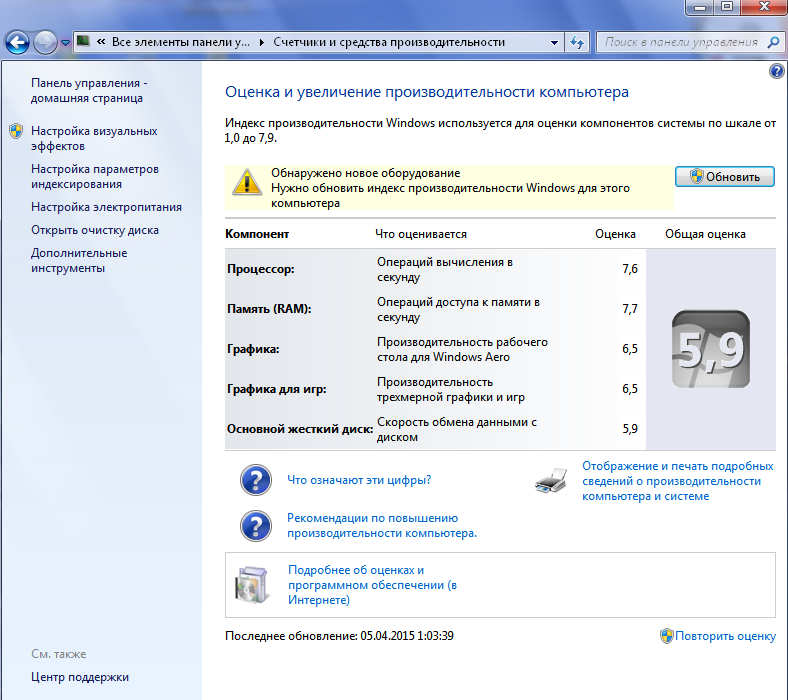Click question icon beside 'Что означают эти цифры?'

point(256,480)
